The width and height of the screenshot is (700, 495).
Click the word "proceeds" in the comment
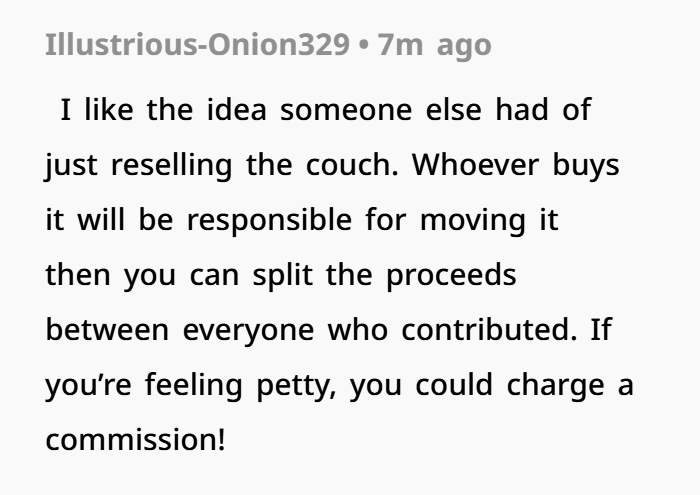[x=463, y=275]
